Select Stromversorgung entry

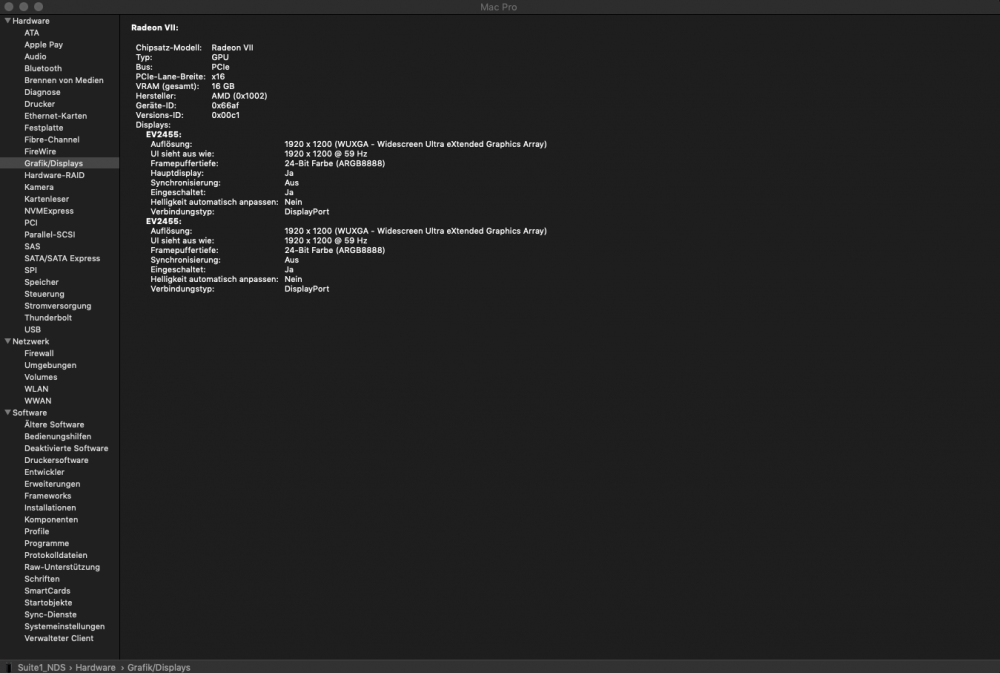click(57, 306)
